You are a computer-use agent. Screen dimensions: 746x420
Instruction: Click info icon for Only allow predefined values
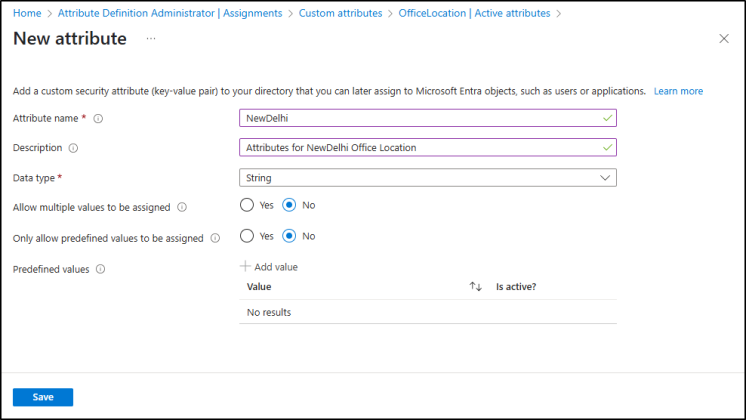pyautogui.click(x=215, y=238)
